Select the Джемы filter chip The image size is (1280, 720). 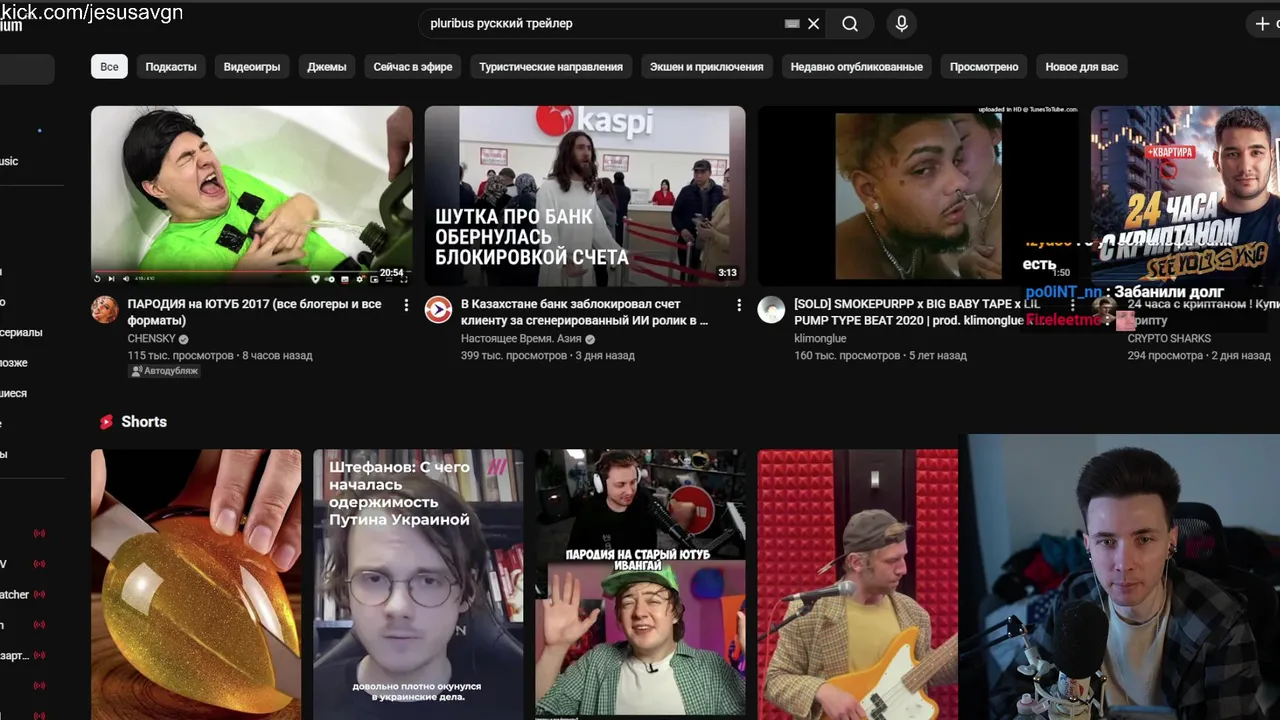(327, 67)
